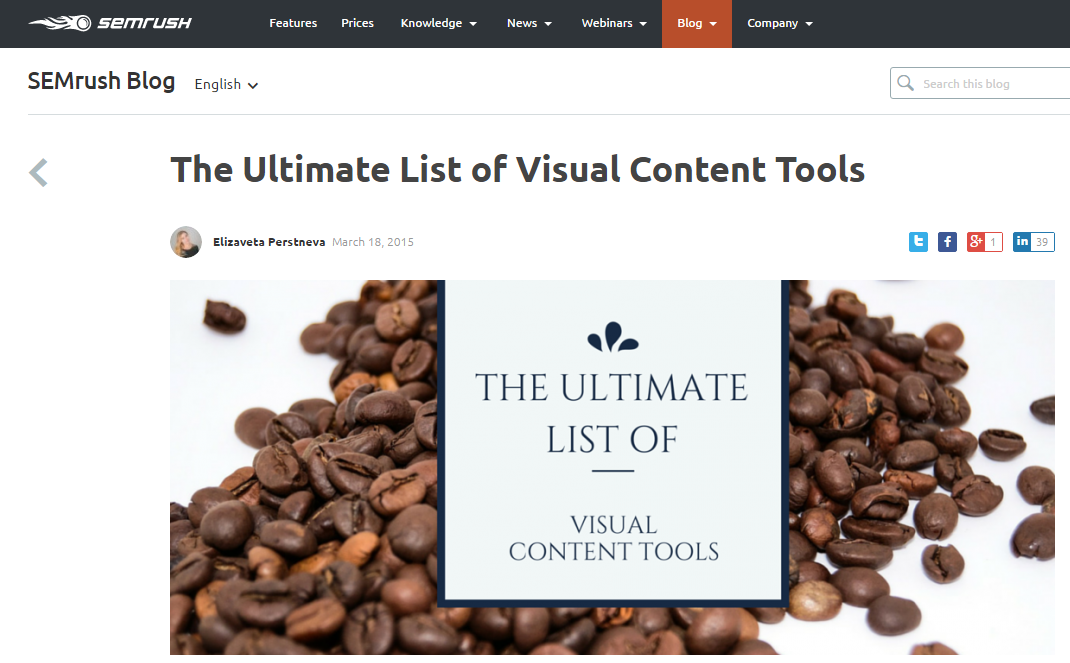Click the LinkedIn share counter showing 39
The height and width of the screenshot is (663, 1070).
[1043, 241]
